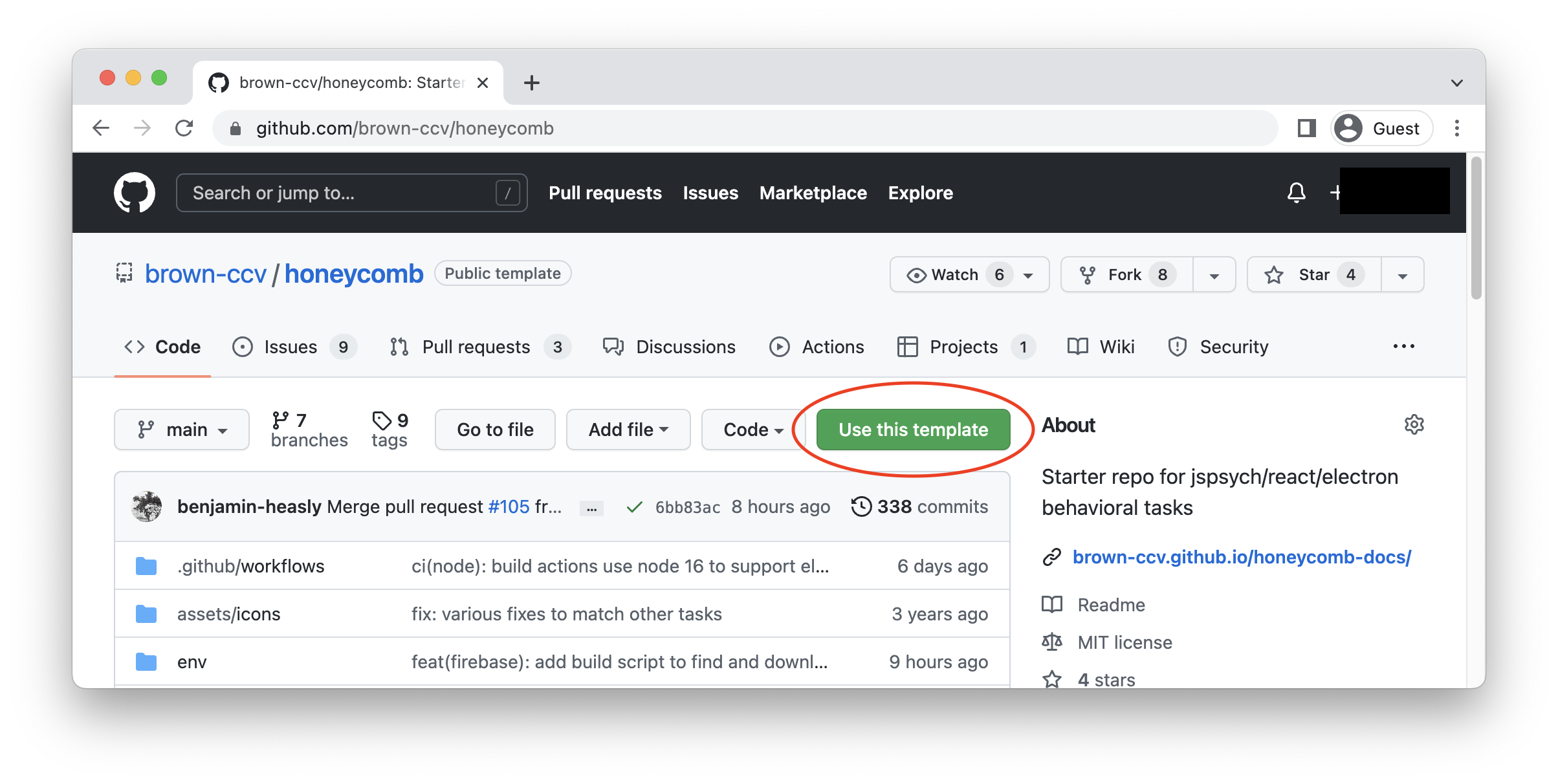Close the honeycomb browser tab
Image resolution: width=1558 pixels, height=784 pixels.
pyautogui.click(x=482, y=83)
